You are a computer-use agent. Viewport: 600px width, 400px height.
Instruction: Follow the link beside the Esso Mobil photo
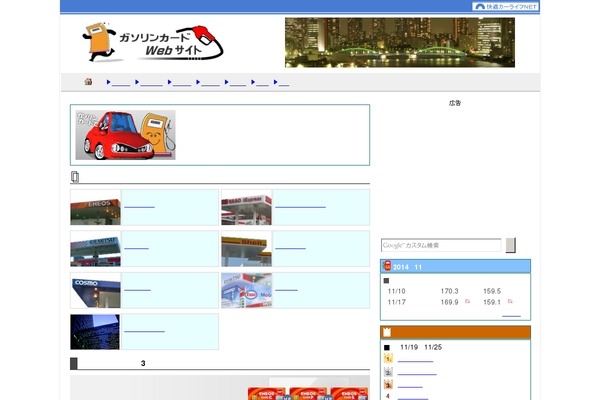286,288
